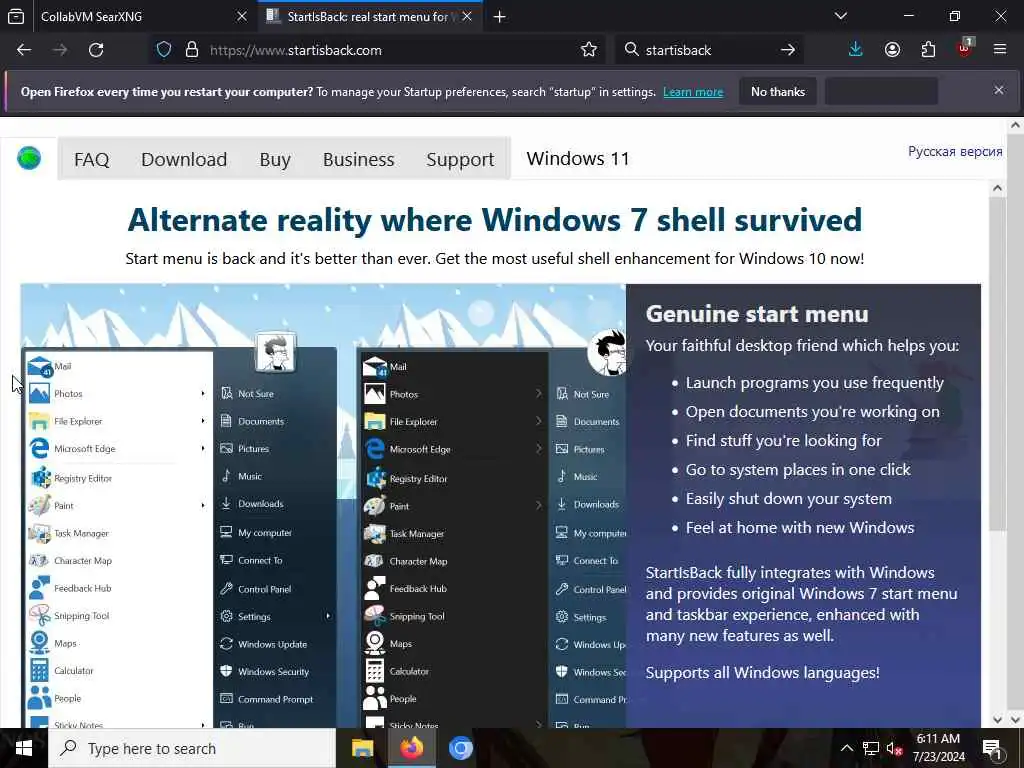The height and width of the screenshot is (768, 1024).
Task: Close the StartIsBack tab
Action: (467, 16)
